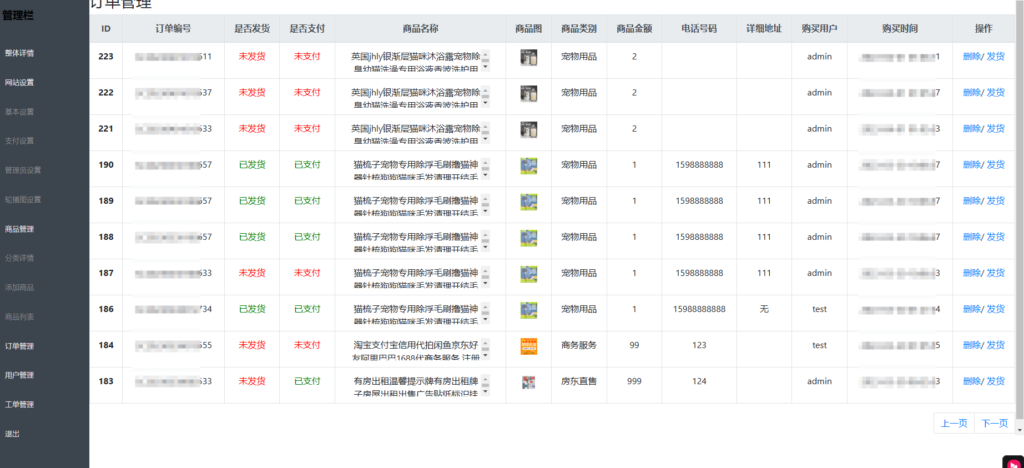Click the 商品名称 column header
Screen dimensions: 1024x468
(420, 29)
